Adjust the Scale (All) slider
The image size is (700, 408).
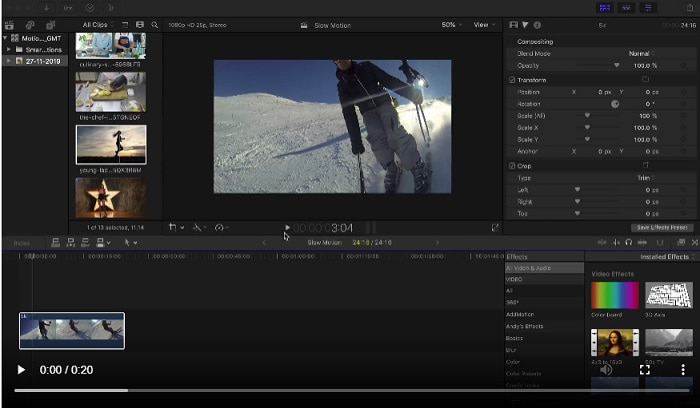587,116
